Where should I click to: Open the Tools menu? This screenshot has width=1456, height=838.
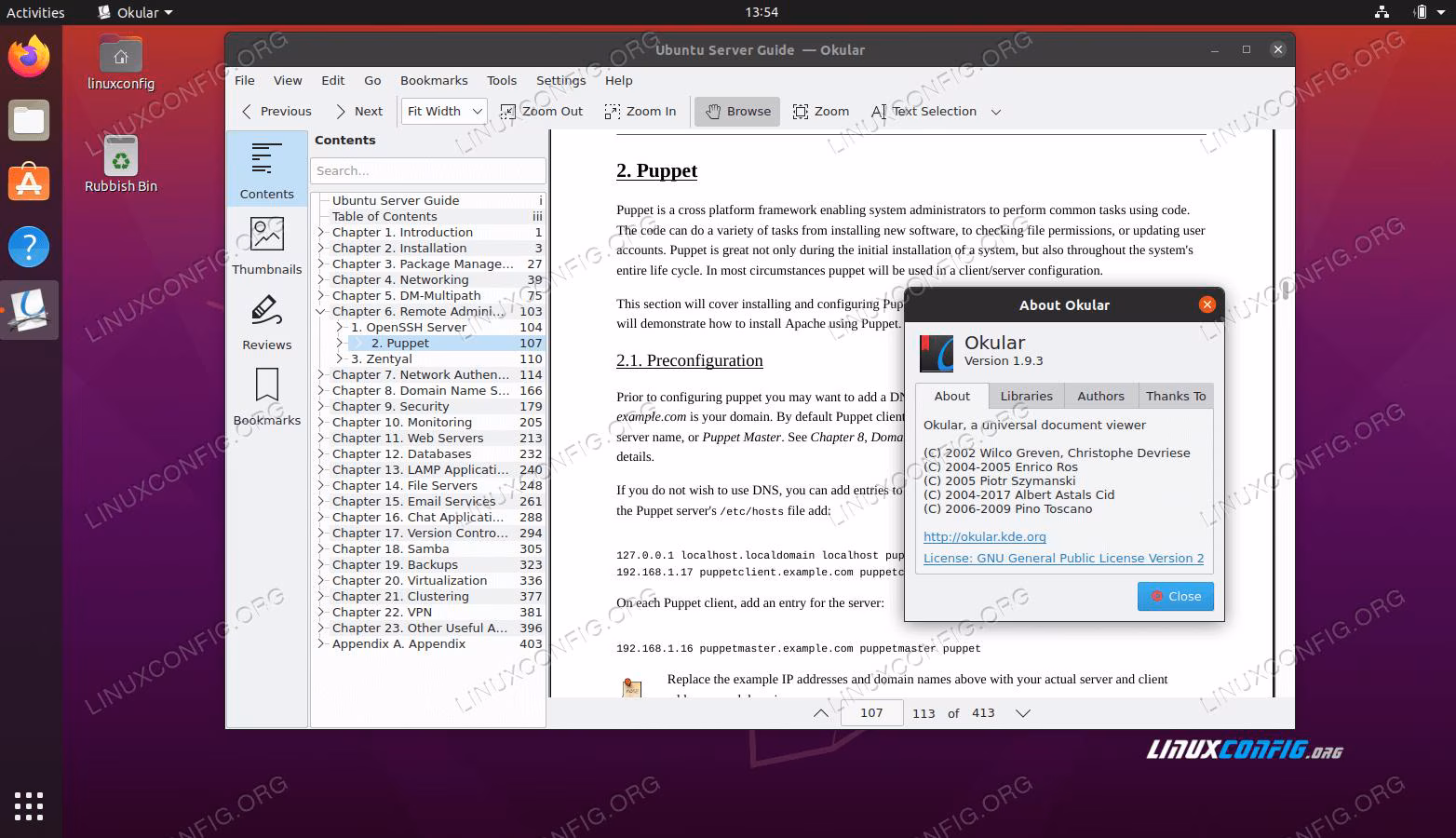point(502,80)
